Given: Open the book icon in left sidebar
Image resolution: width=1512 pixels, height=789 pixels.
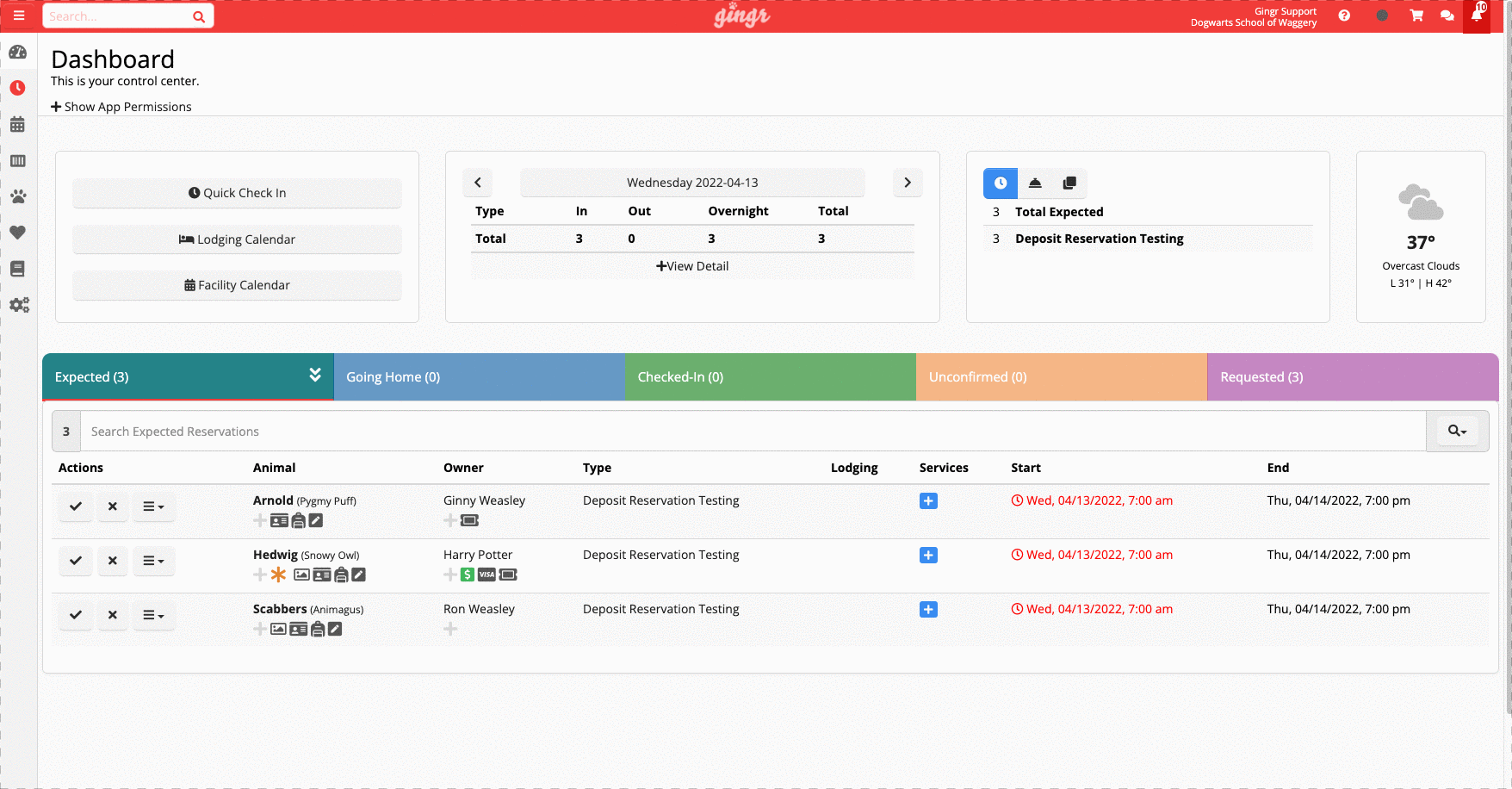Looking at the screenshot, I should tap(18, 269).
